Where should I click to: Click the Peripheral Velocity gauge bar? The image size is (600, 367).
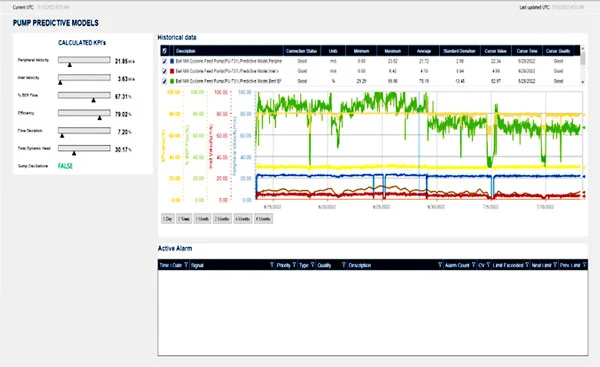[x=84, y=60]
